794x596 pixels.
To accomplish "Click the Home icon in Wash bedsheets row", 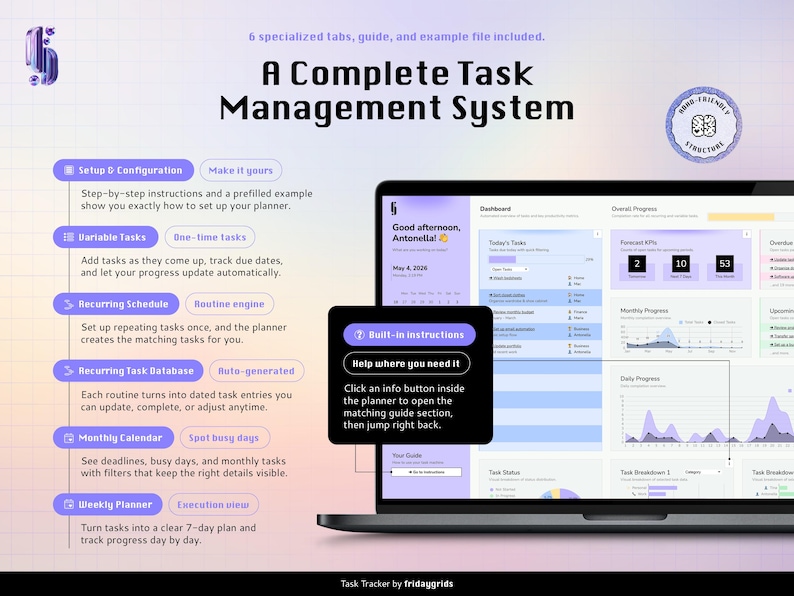I will (570, 278).
